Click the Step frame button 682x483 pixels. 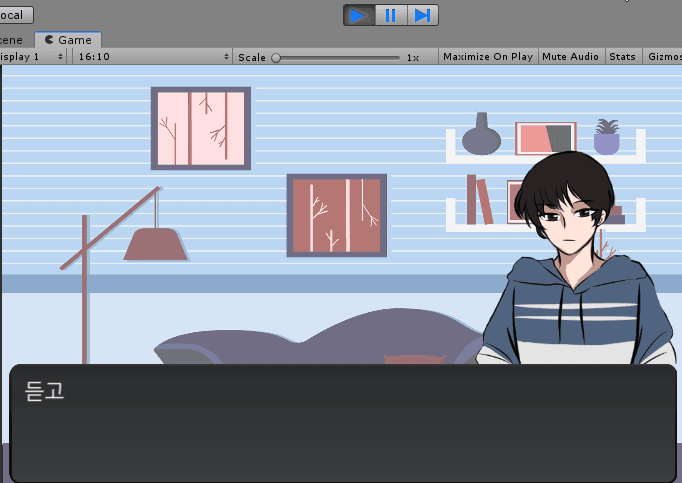[x=423, y=16]
